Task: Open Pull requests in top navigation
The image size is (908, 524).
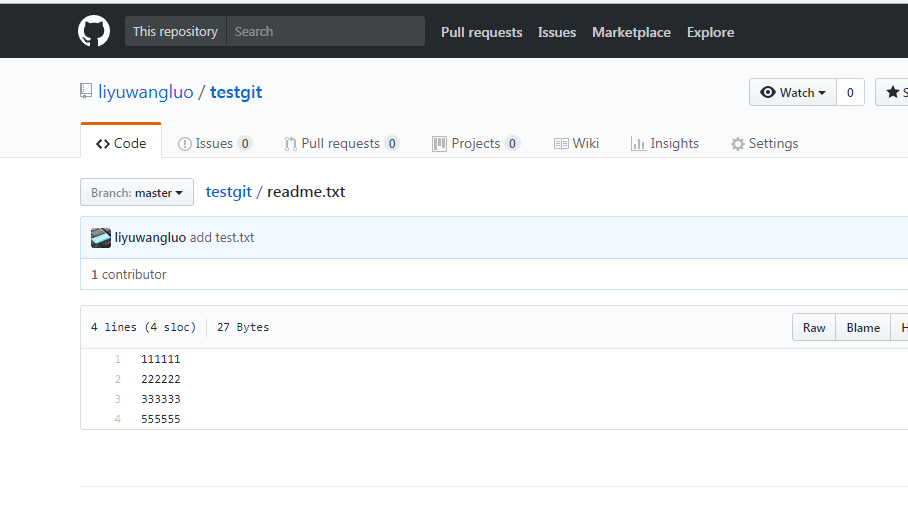Action: [x=482, y=32]
